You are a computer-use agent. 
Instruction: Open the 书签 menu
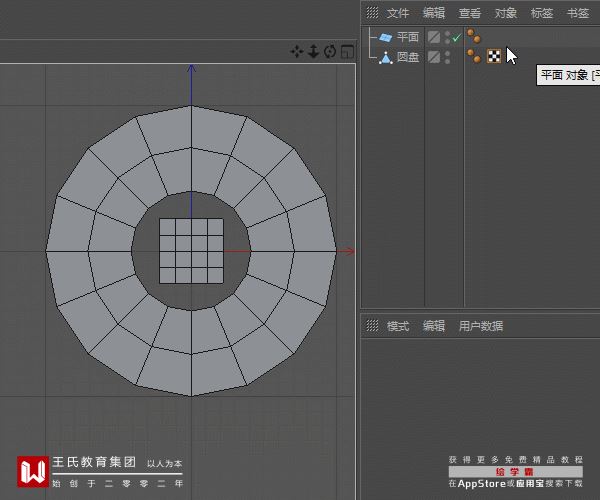(577, 13)
